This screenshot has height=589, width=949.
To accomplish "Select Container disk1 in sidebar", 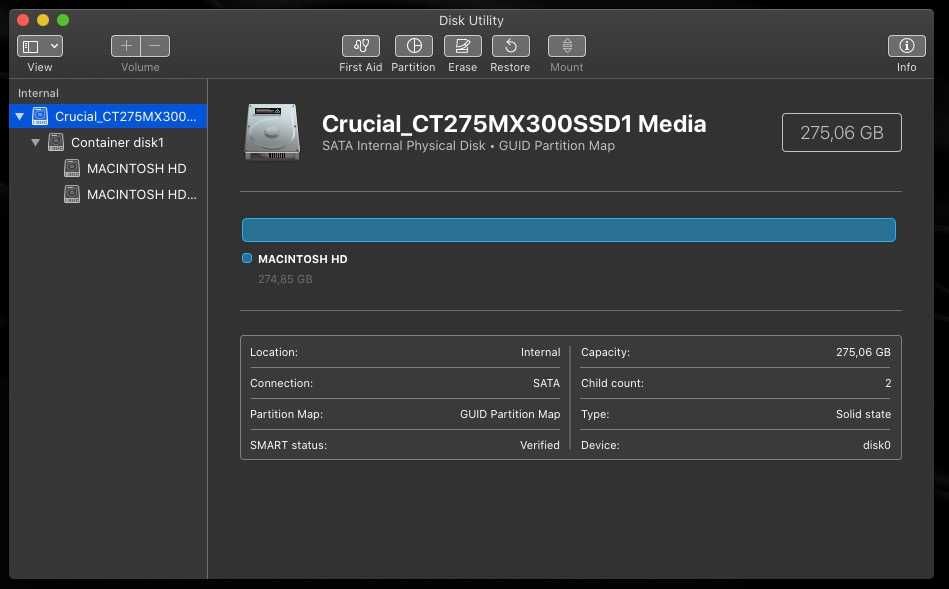I will pyautogui.click(x=108, y=142).
